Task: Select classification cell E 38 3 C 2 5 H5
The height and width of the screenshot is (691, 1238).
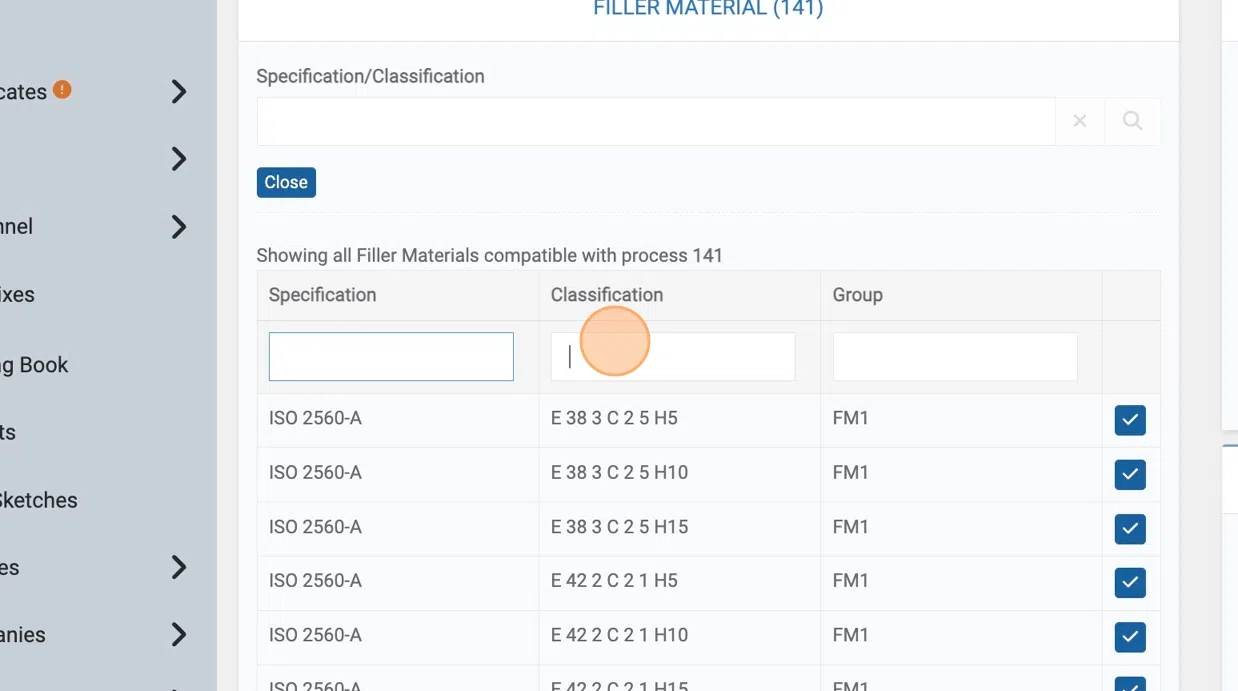Action: 614,418
